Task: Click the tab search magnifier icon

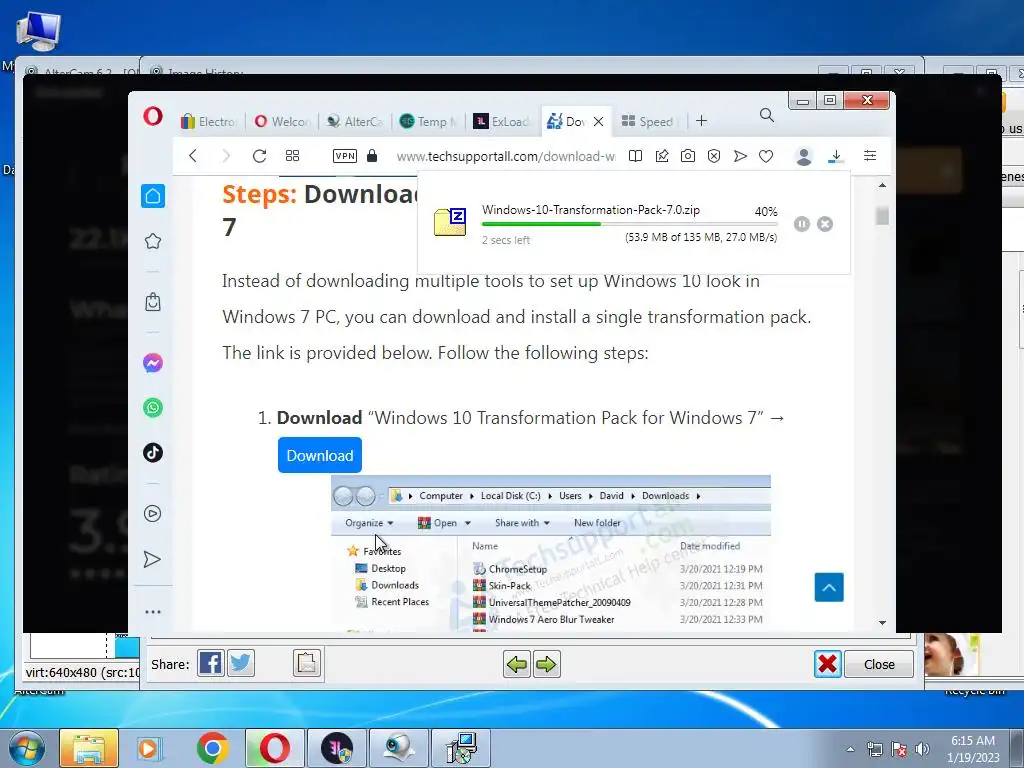Action: 767,116
